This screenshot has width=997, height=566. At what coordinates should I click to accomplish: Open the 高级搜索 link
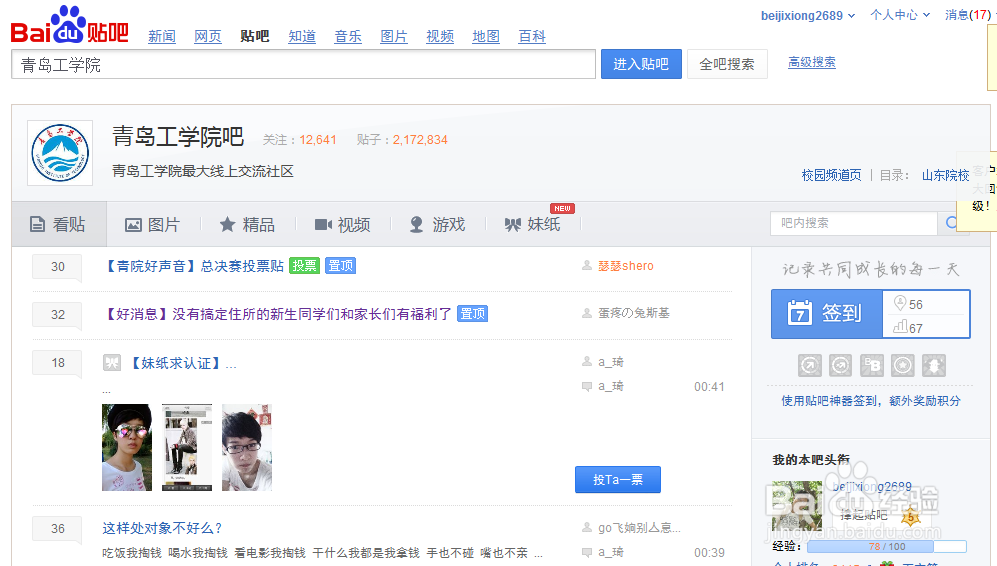pos(812,62)
